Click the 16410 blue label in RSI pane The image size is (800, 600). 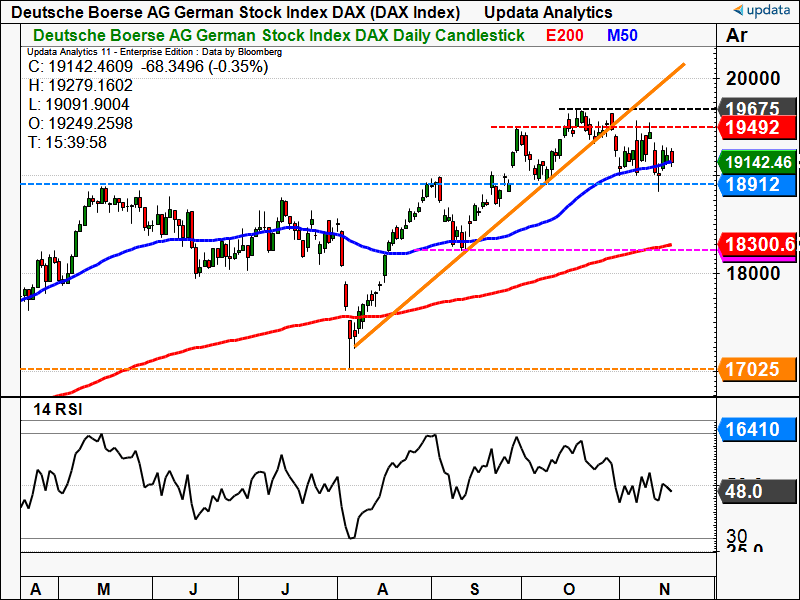coord(757,429)
